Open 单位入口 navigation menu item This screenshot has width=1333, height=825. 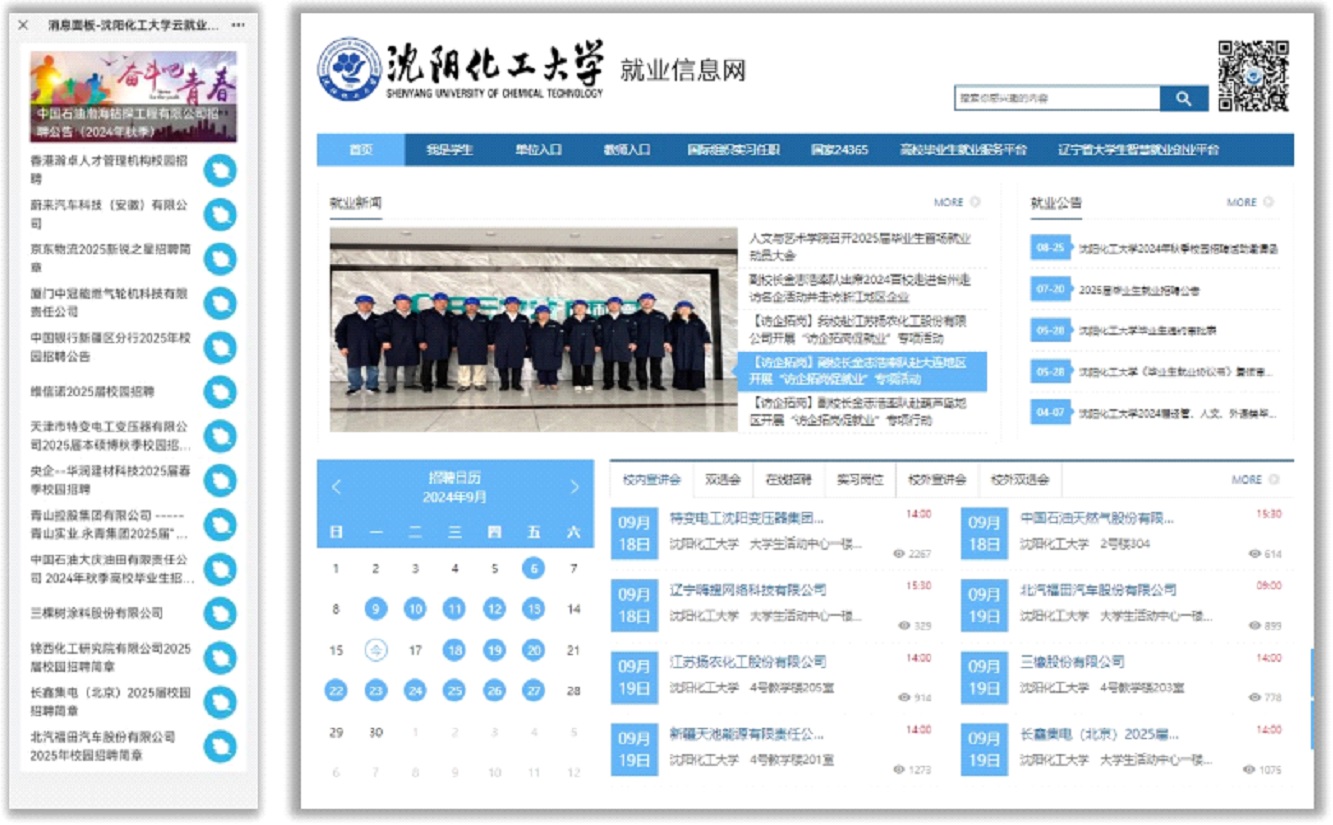[538, 150]
